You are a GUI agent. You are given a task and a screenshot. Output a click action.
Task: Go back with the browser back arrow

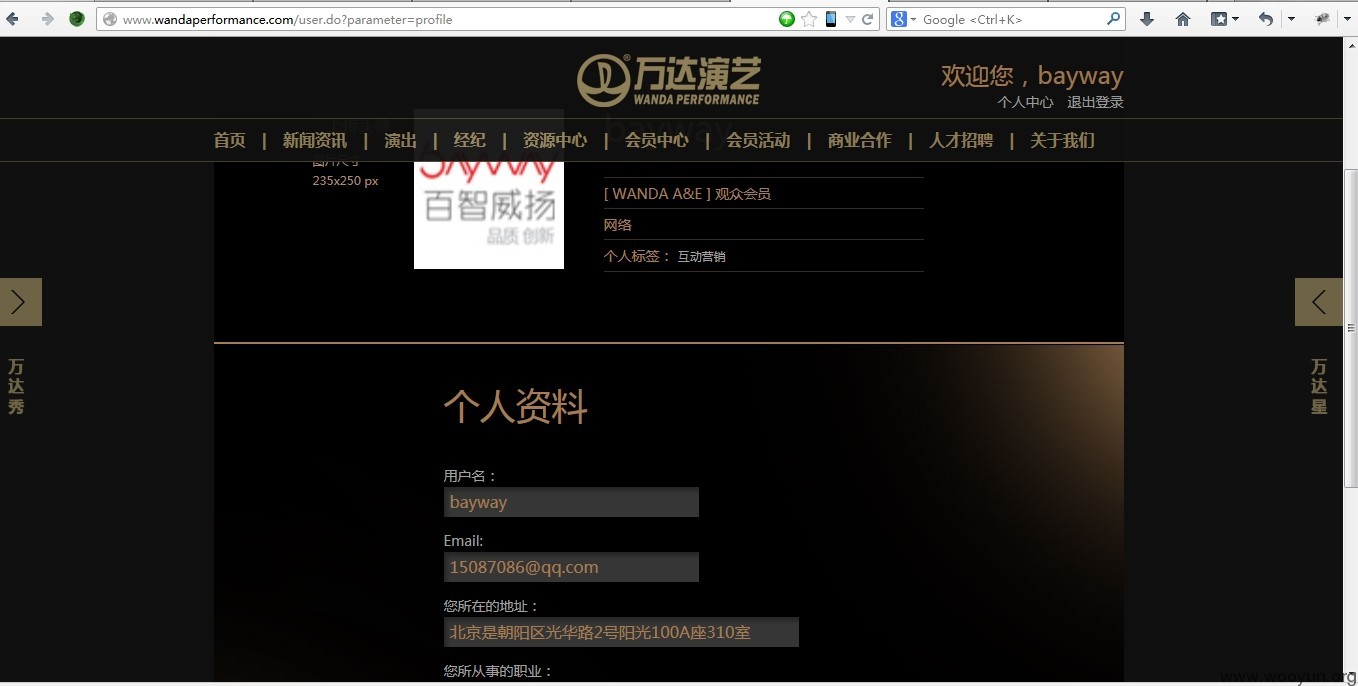point(13,19)
